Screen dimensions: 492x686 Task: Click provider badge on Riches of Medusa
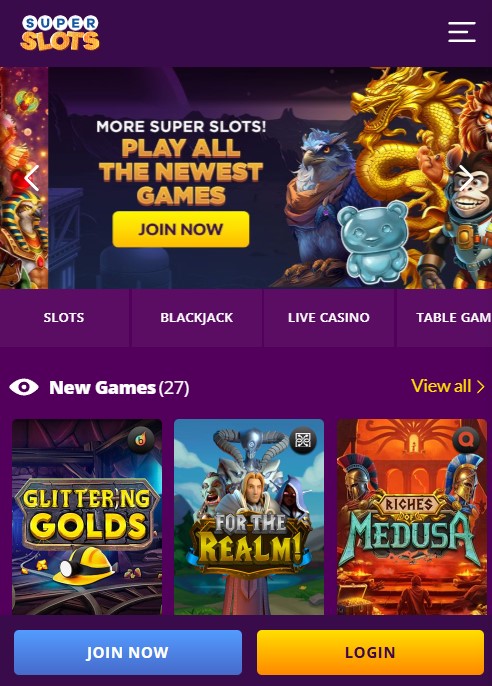(x=466, y=440)
